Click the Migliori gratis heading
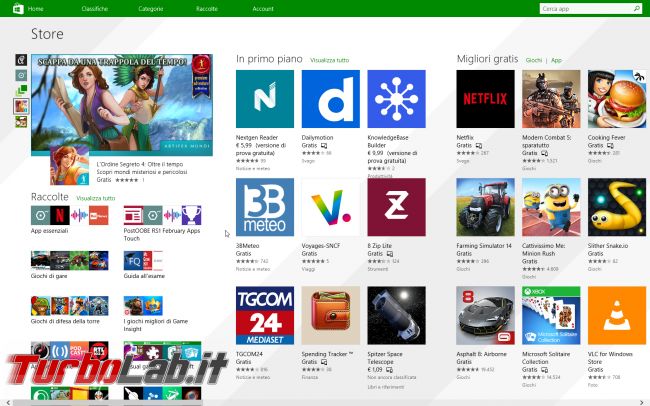The width and height of the screenshot is (650, 406). point(488,59)
